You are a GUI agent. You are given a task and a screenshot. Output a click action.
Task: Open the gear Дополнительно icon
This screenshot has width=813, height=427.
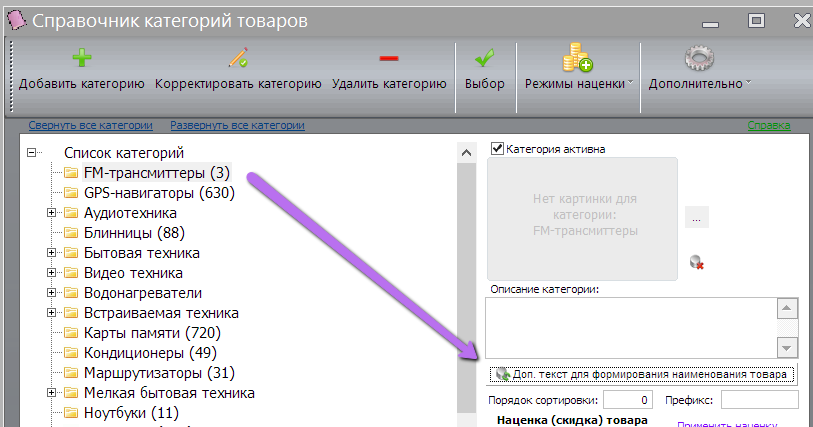[699, 58]
